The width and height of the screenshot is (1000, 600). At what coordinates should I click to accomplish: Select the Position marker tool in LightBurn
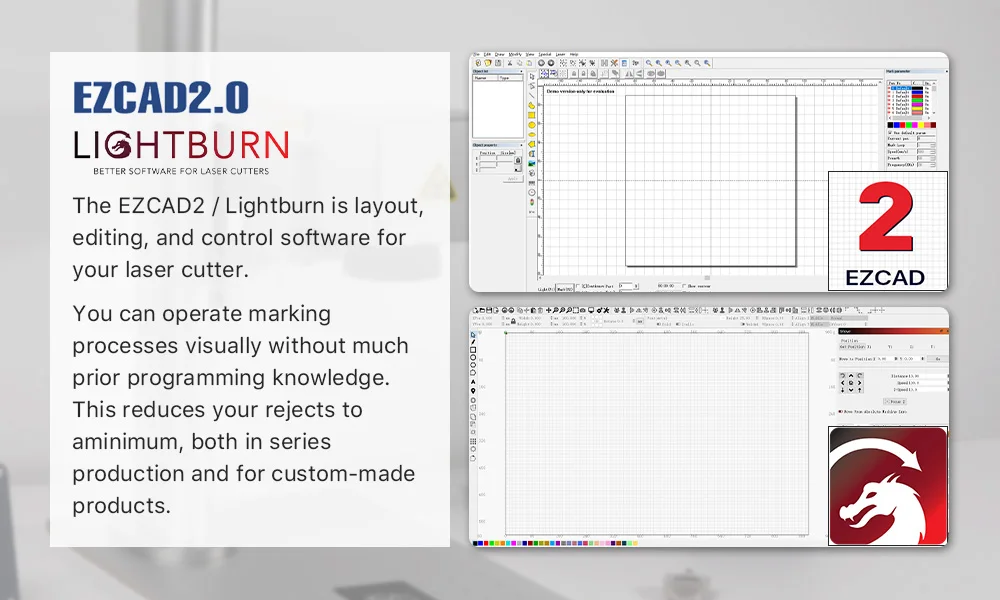click(x=473, y=391)
